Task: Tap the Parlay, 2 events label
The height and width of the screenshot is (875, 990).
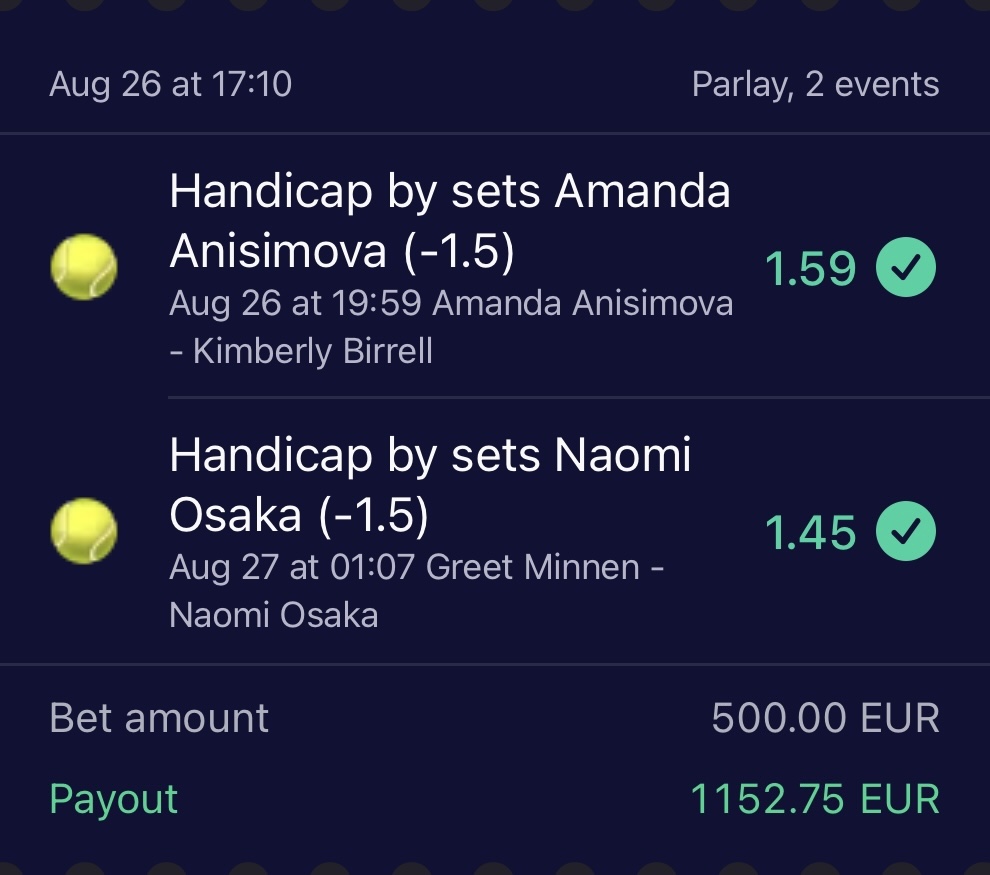Action: [x=815, y=84]
